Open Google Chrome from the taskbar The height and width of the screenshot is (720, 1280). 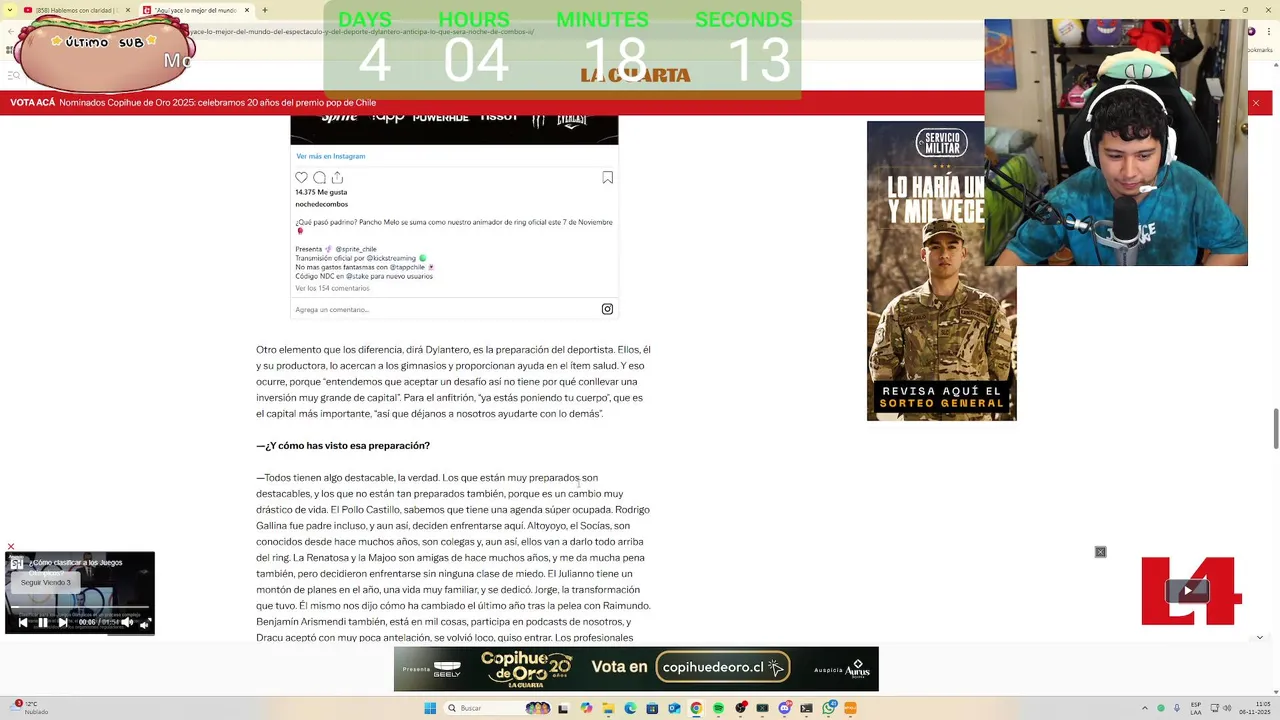[696, 708]
